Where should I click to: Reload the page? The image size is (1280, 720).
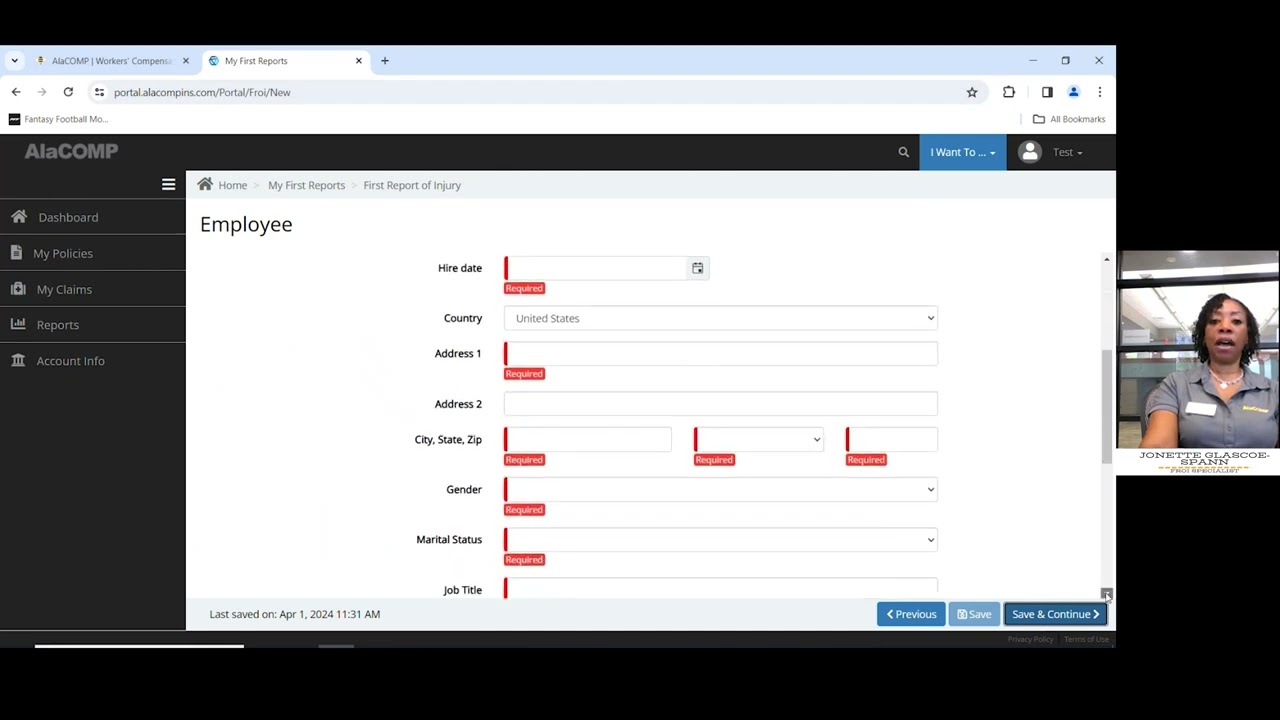[x=68, y=92]
